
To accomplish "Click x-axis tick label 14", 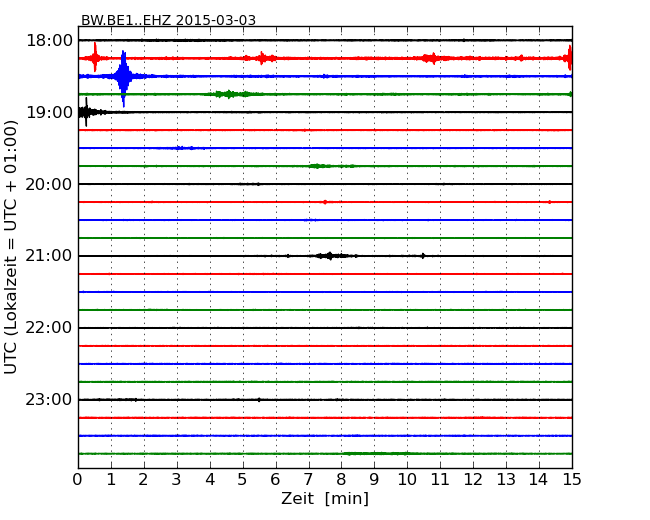I will pos(539,480).
